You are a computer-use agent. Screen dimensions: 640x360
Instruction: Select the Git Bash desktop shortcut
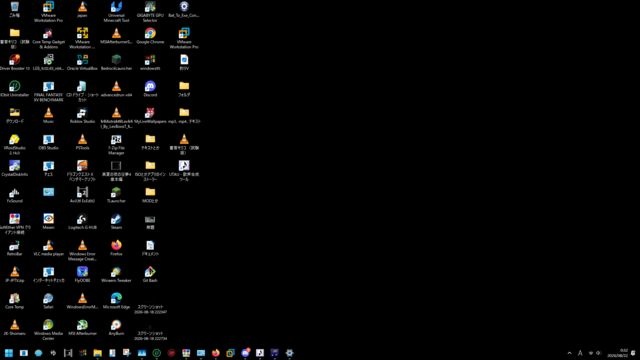150,274
